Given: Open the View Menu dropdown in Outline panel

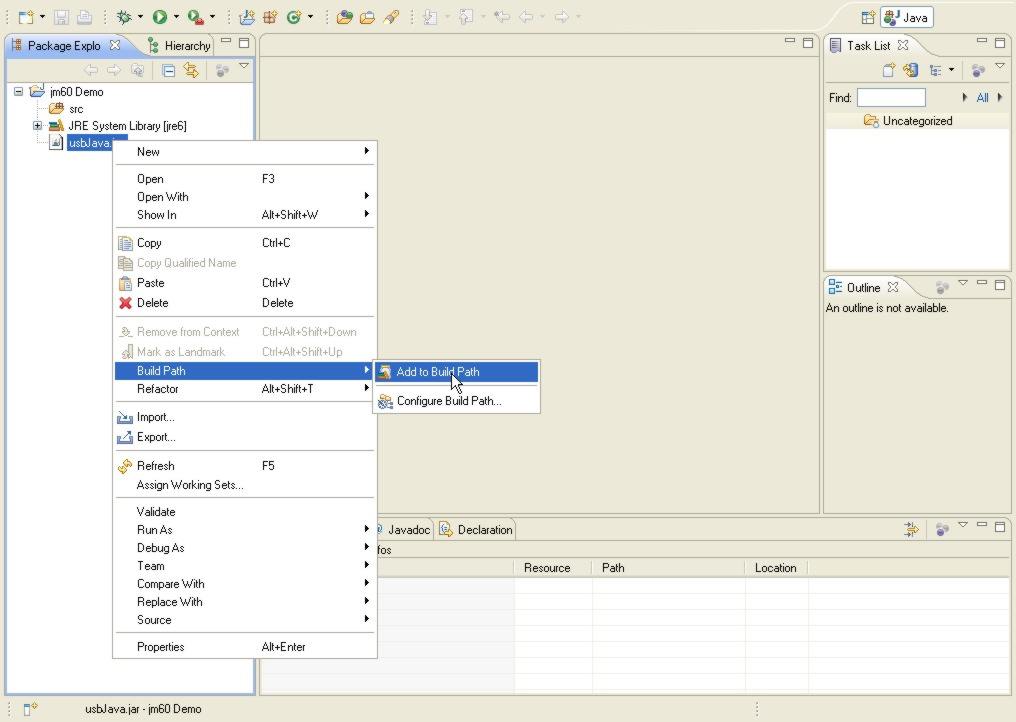Looking at the screenshot, I should [x=963, y=287].
